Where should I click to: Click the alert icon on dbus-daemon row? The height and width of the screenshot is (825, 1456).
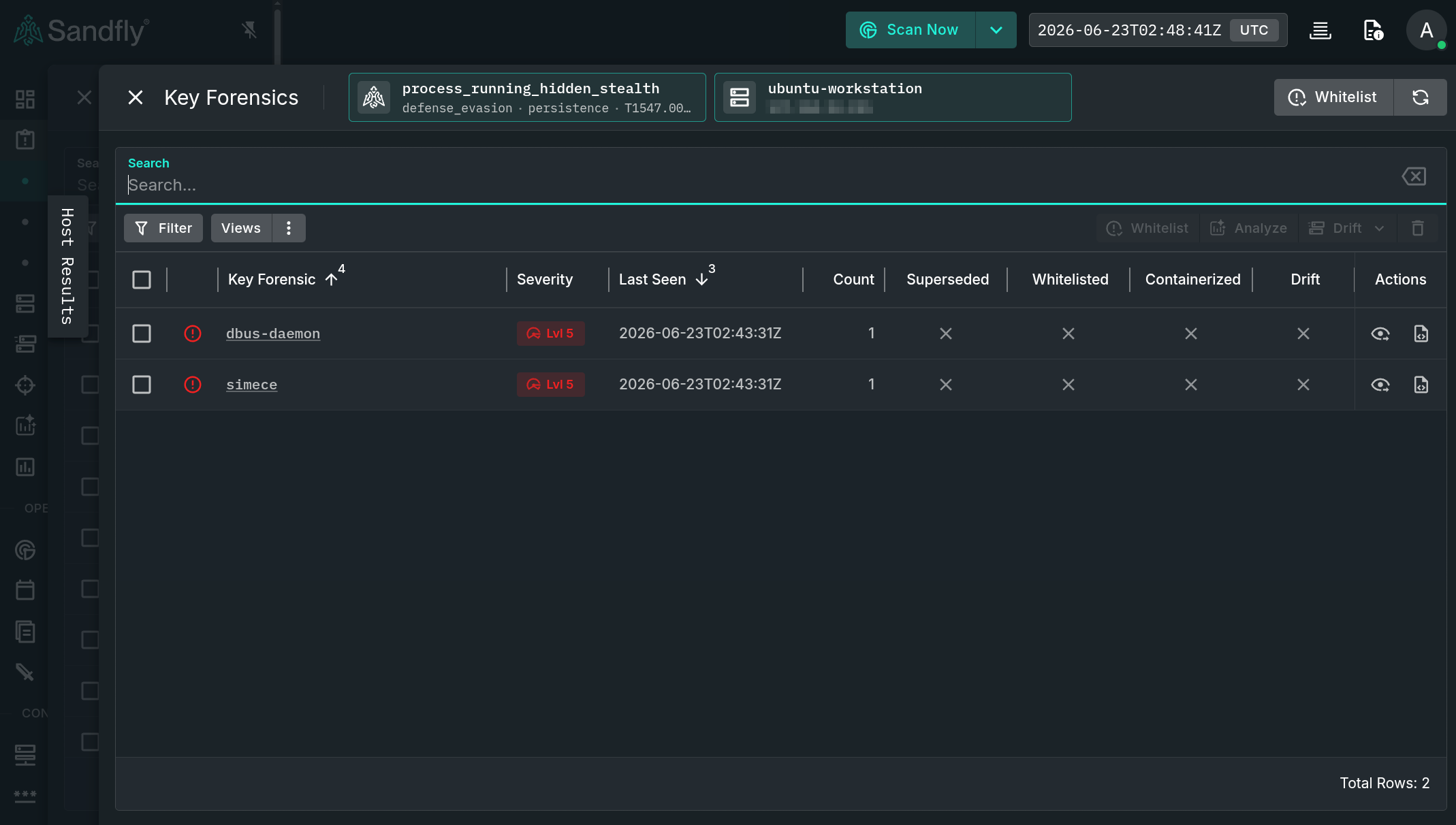click(193, 334)
